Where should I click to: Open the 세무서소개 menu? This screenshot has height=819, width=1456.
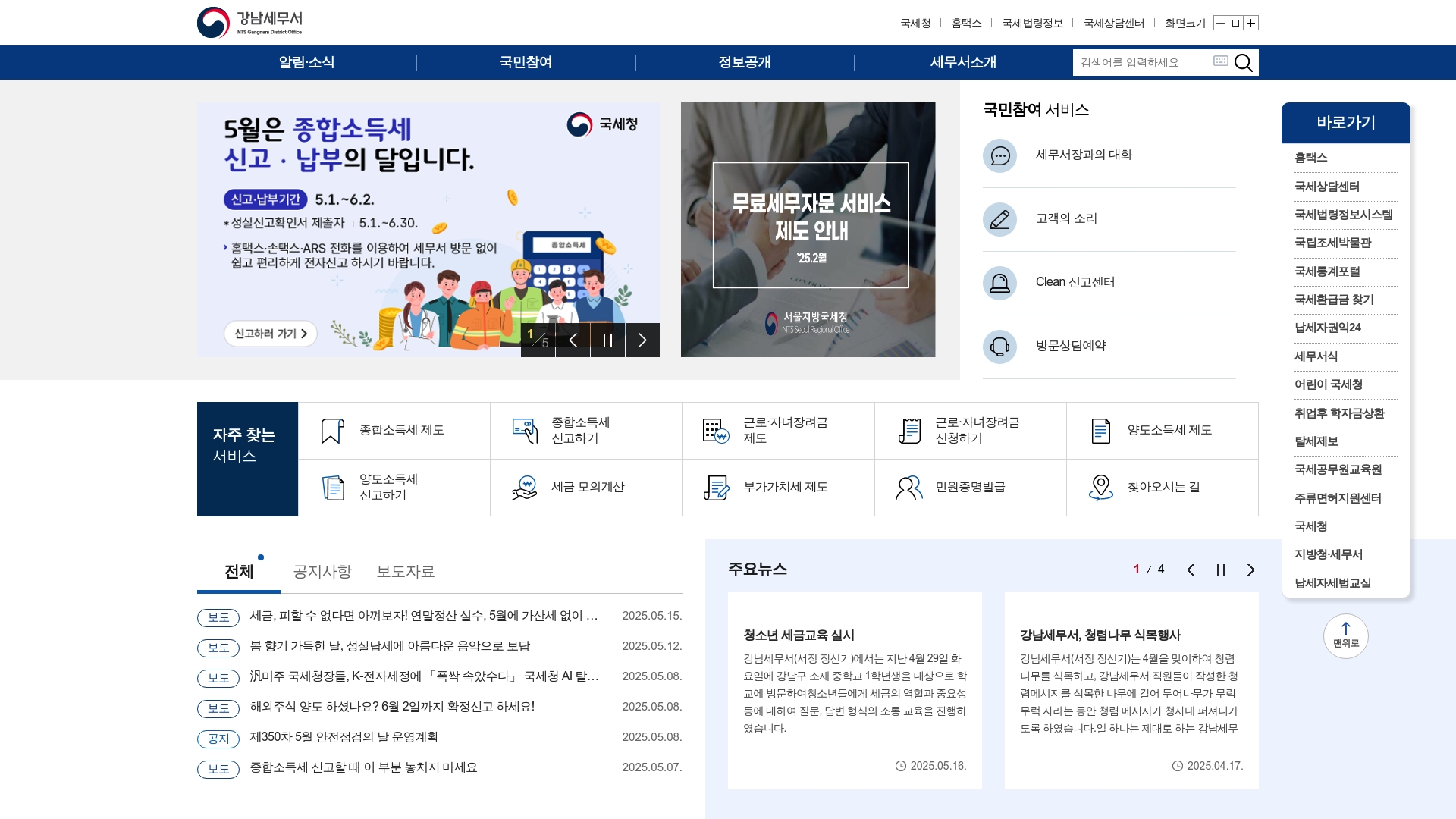(x=963, y=62)
